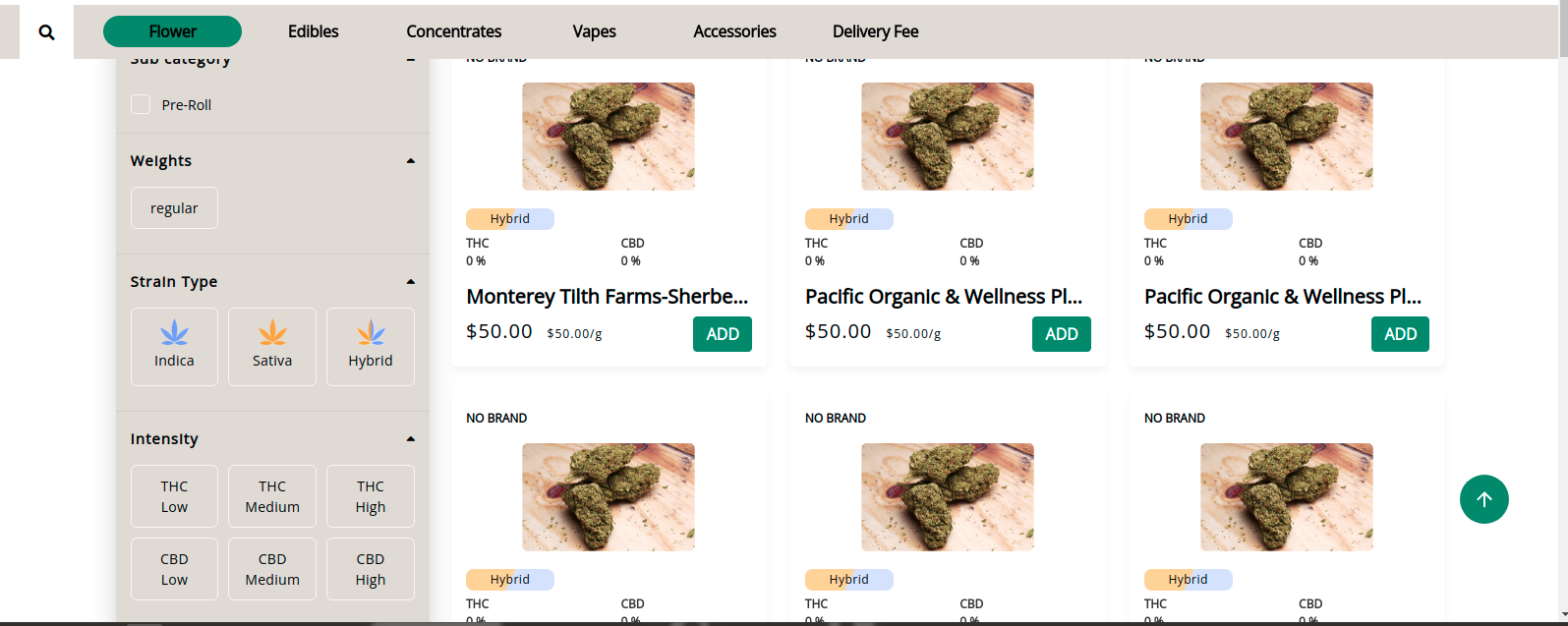
Task: Open the Edibles category tab
Action: click(x=313, y=31)
